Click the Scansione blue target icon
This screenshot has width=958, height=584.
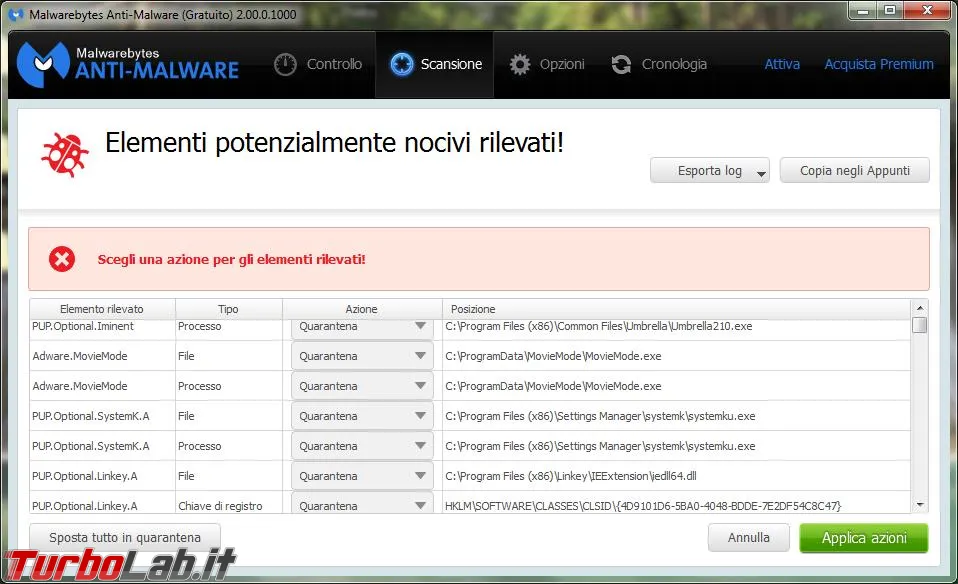pyautogui.click(x=402, y=64)
